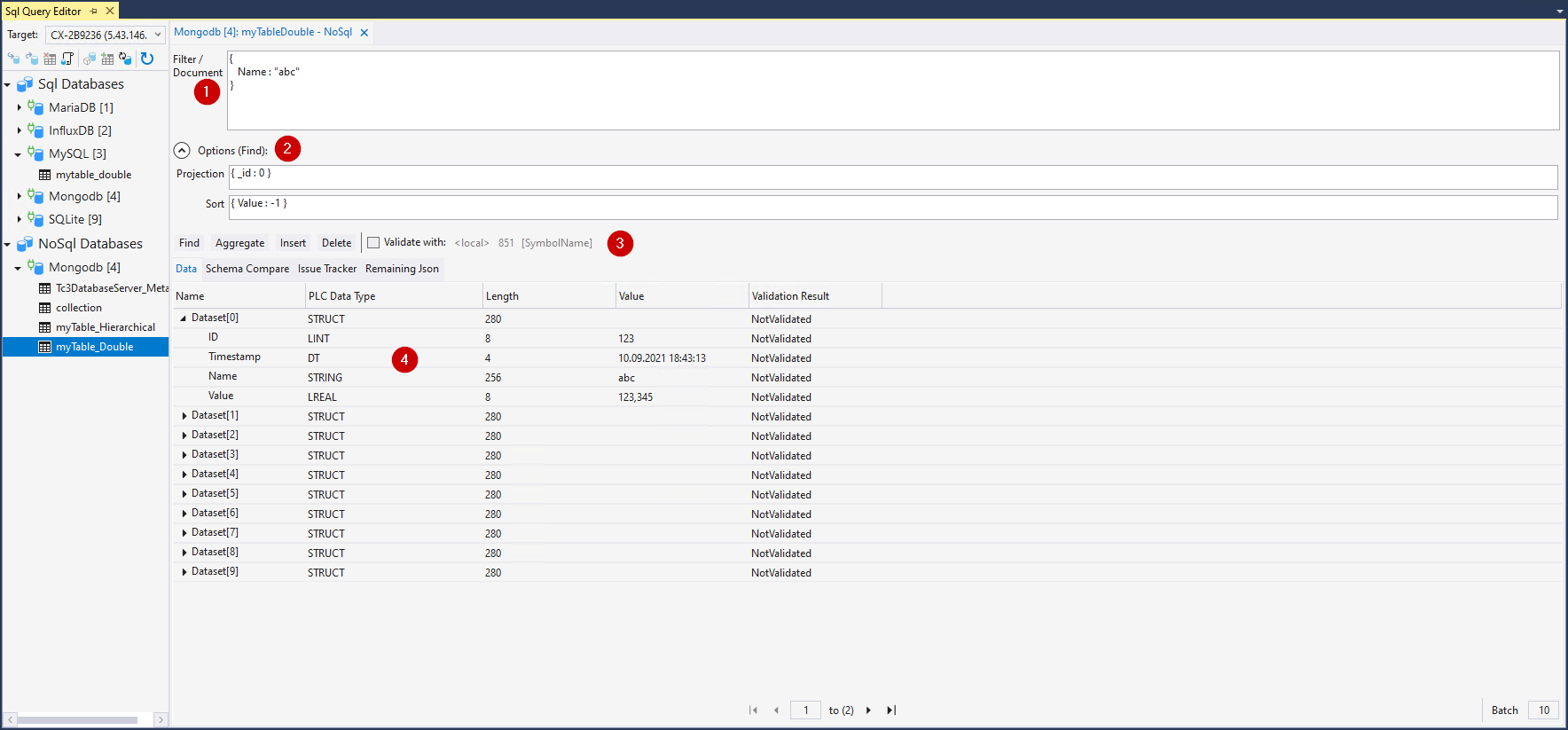This screenshot has height=730, width=1568.
Task: Click the SQLite [9] database icon
Action: click(35, 219)
